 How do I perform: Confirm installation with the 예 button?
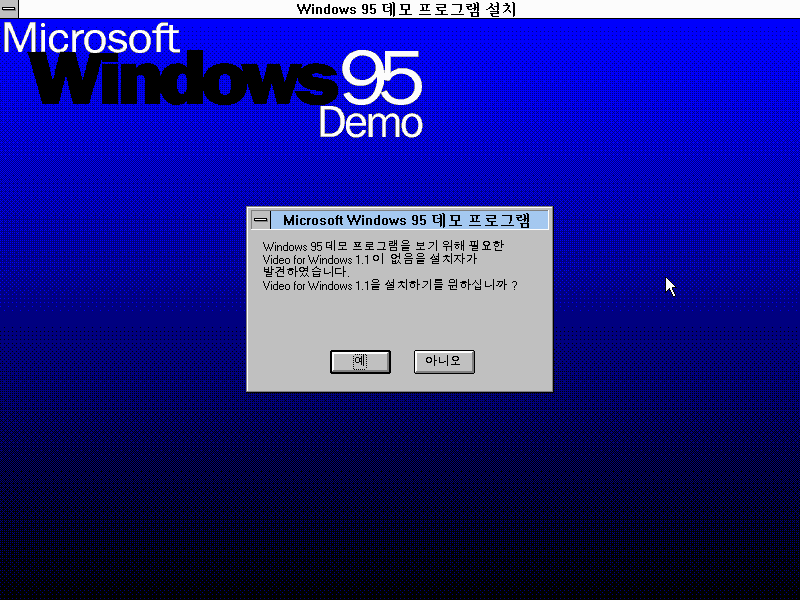pyautogui.click(x=360, y=362)
